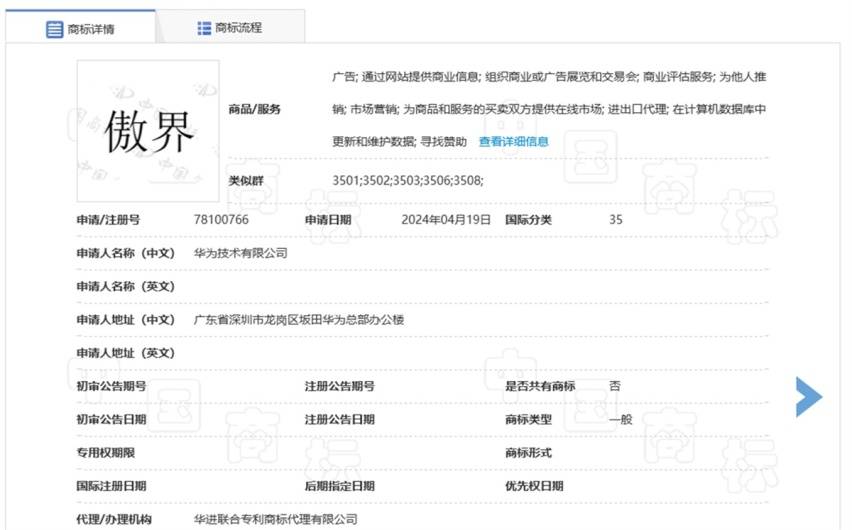The height and width of the screenshot is (530, 852).
Task: Open the 商标详情 tab
Action: click(80, 28)
